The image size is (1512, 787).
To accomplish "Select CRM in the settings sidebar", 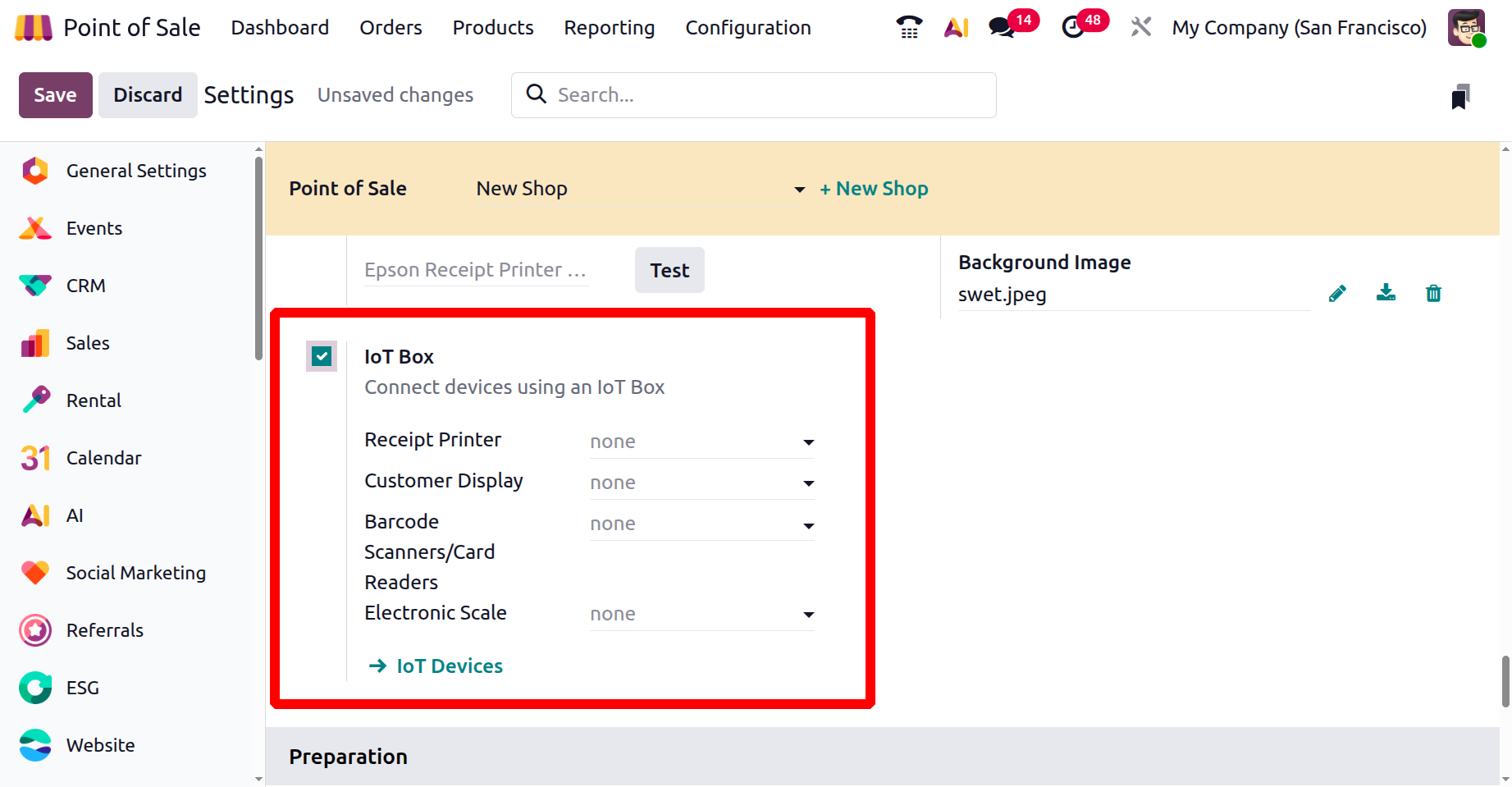I will pyautogui.click(x=86, y=286).
